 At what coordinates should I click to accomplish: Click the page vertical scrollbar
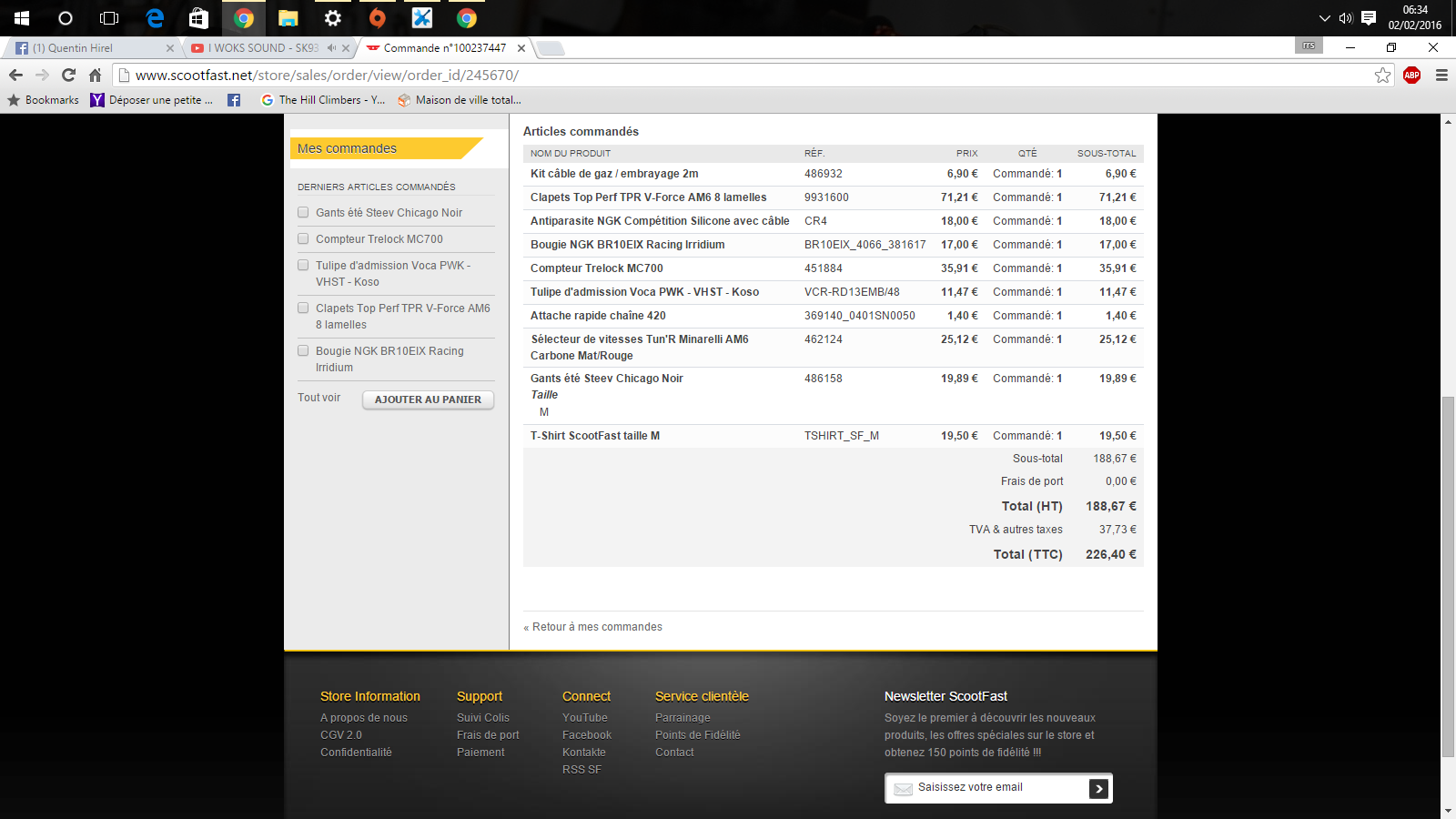click(1448, 577)
